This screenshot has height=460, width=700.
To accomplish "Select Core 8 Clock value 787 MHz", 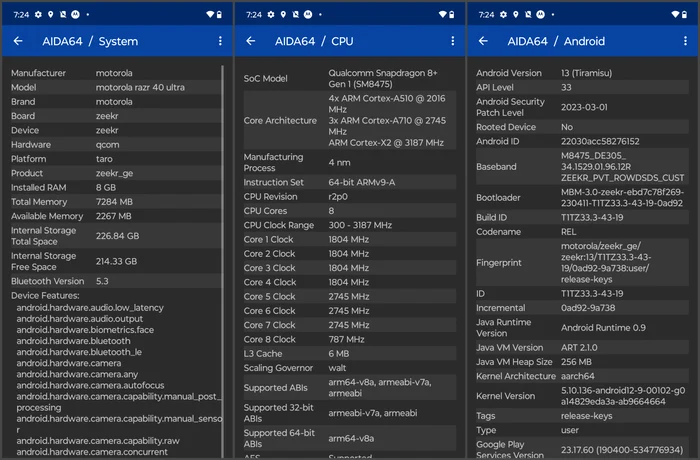I will tap(346, 339).
